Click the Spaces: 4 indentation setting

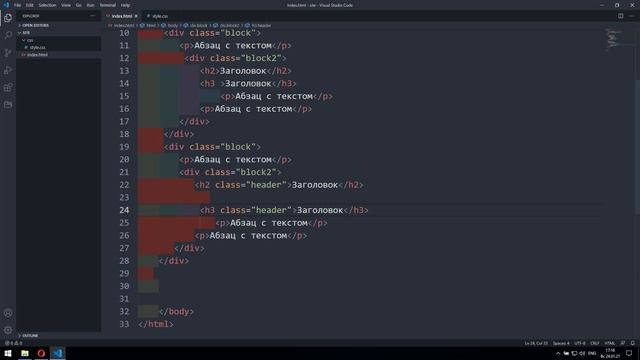click(561, 343)
